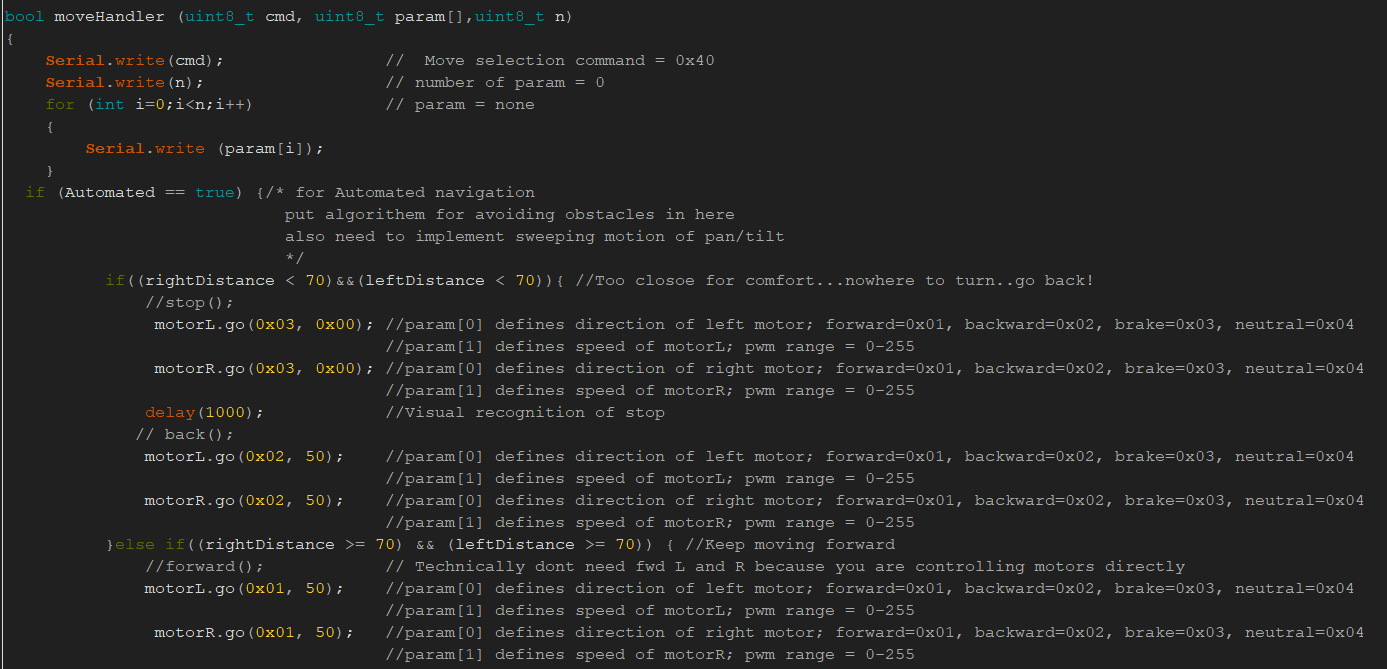Click the //forward(); comment
The height and width of the screenshot is (669, 1387).
[204, 567]
